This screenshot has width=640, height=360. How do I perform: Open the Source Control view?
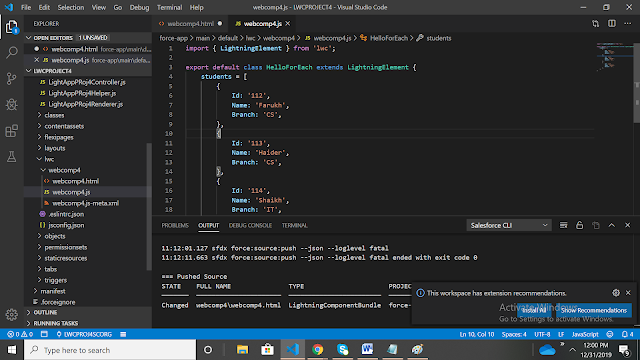tap(12, 78)
